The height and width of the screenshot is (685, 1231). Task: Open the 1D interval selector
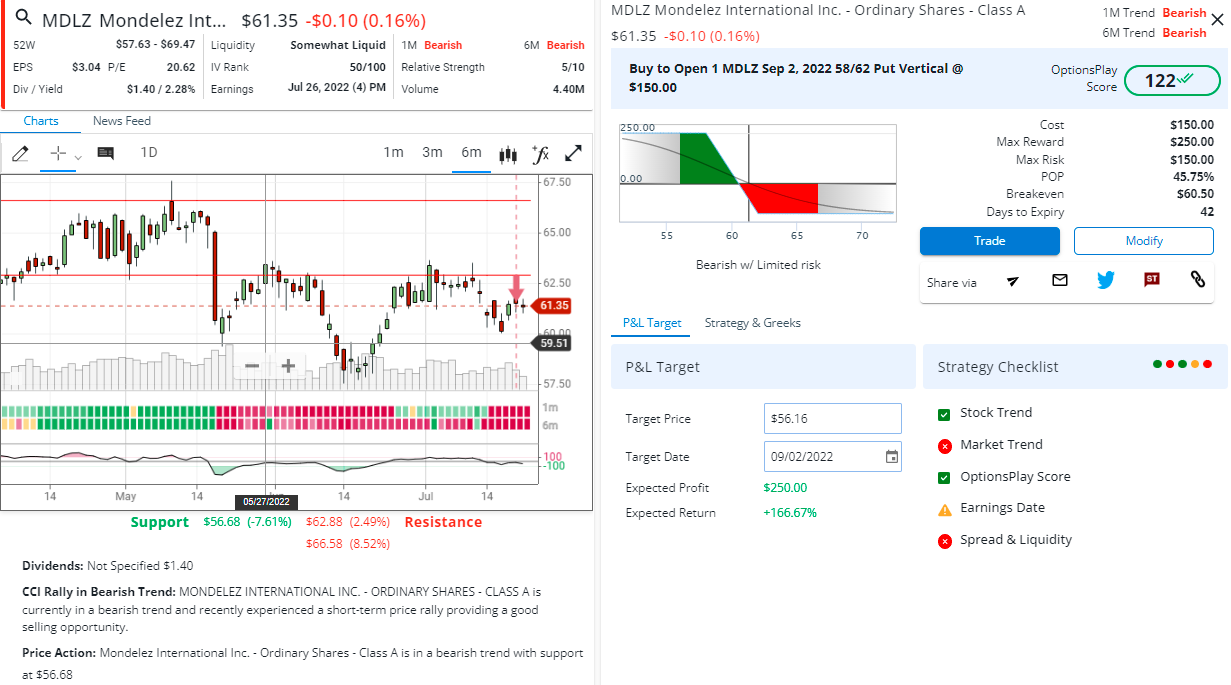coord(149,152)
